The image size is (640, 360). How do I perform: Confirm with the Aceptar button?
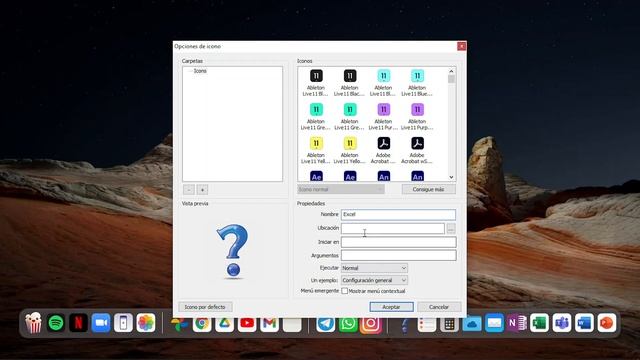coord(391,307)
